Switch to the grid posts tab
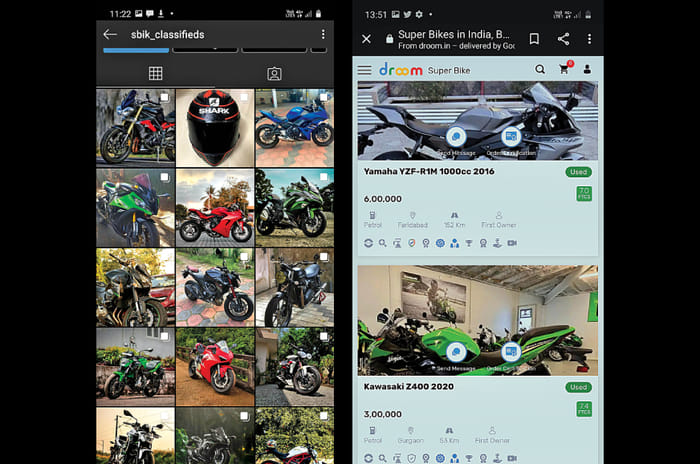Viewport: 700px width, 464px height. pyautogui.click(x=155, y=73)
